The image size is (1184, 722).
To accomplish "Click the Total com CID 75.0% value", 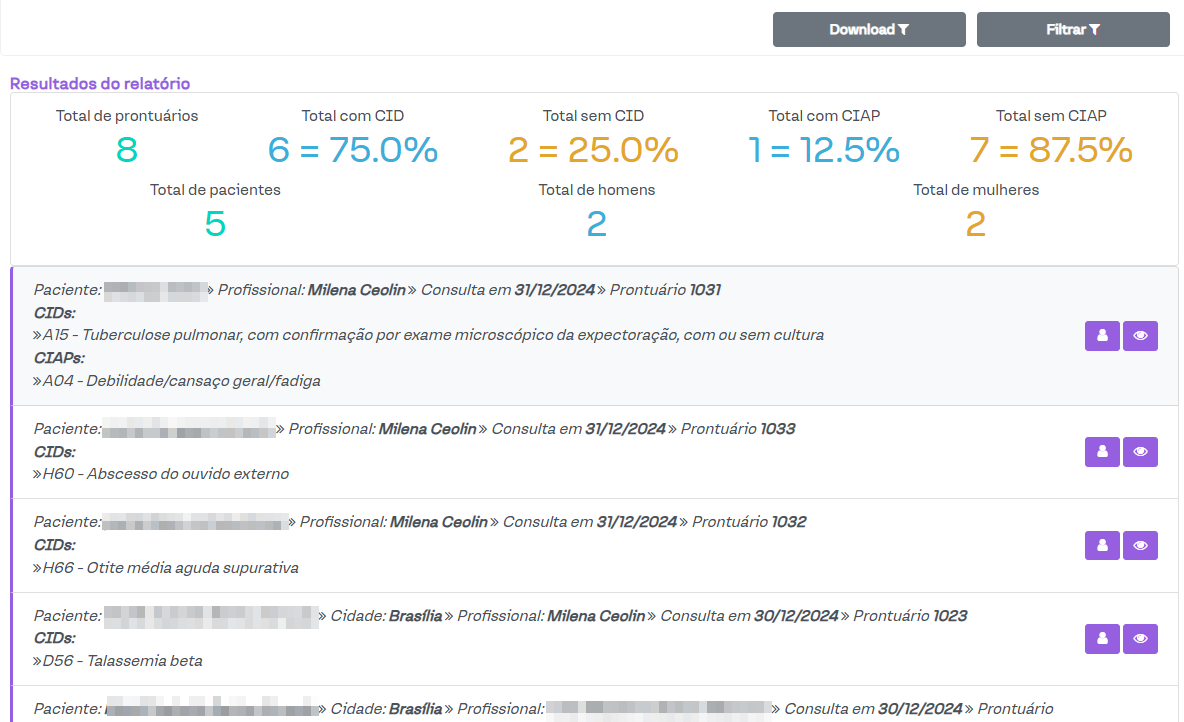I will pos(353,150).
